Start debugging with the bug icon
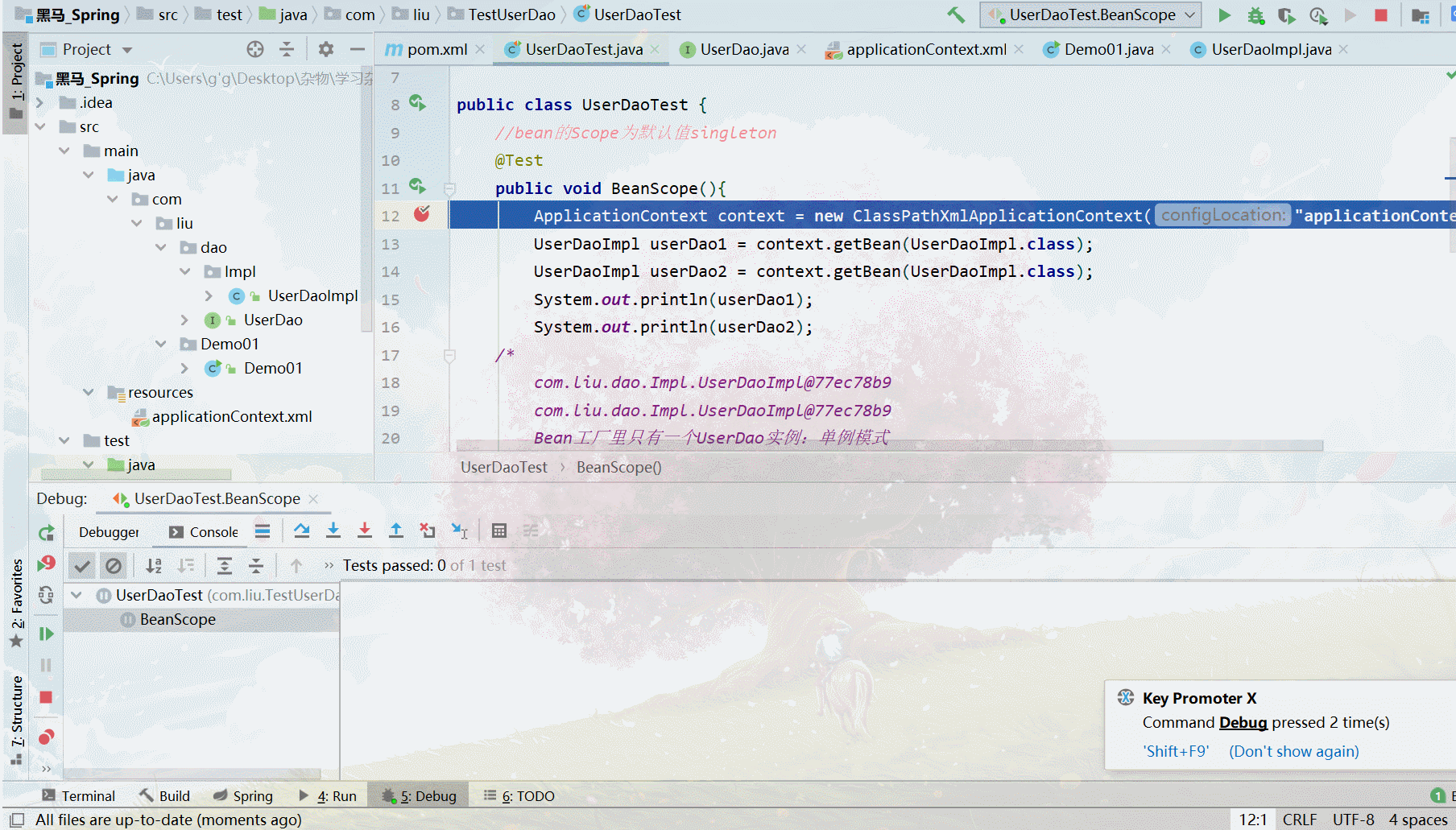The width and height of the screenshot is (1456, 830). (x=1255, y=14)
